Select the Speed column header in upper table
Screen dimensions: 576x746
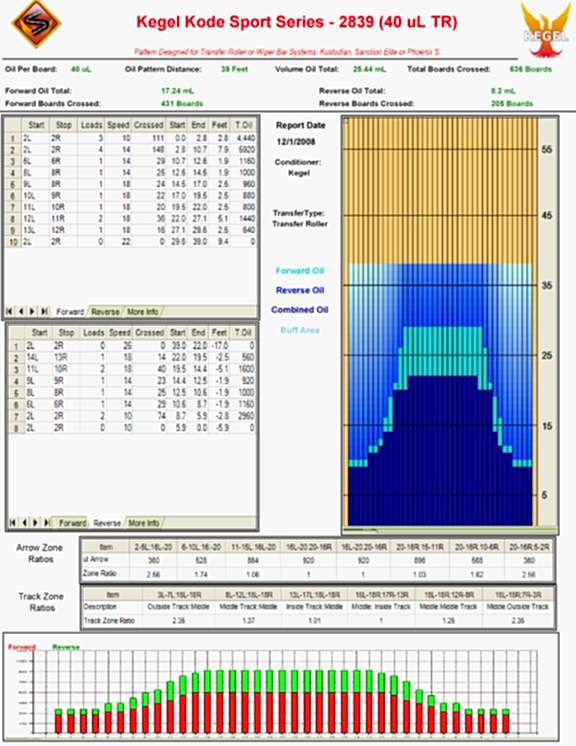118,125
